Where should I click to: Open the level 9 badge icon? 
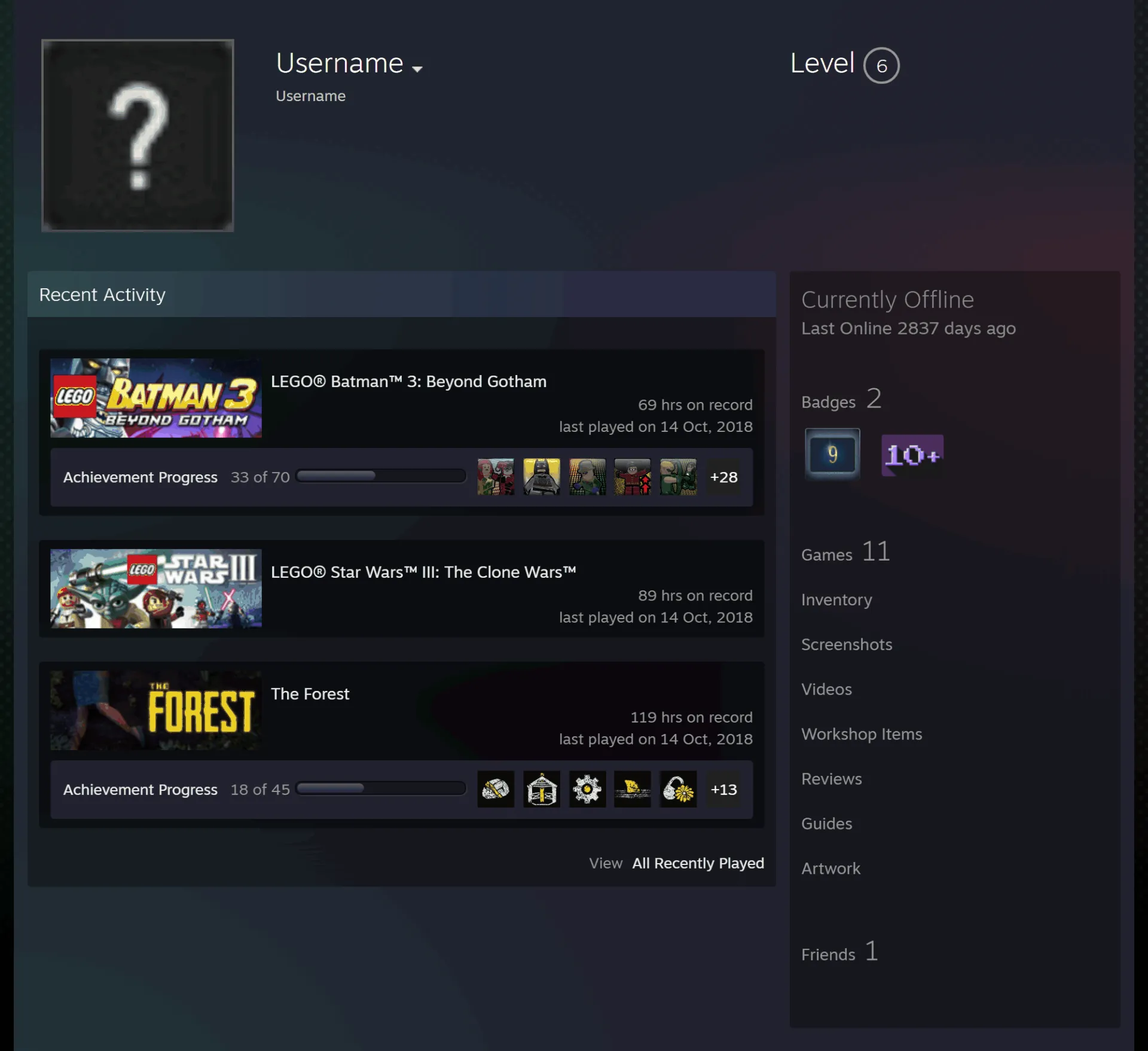[x=832, y=455]
